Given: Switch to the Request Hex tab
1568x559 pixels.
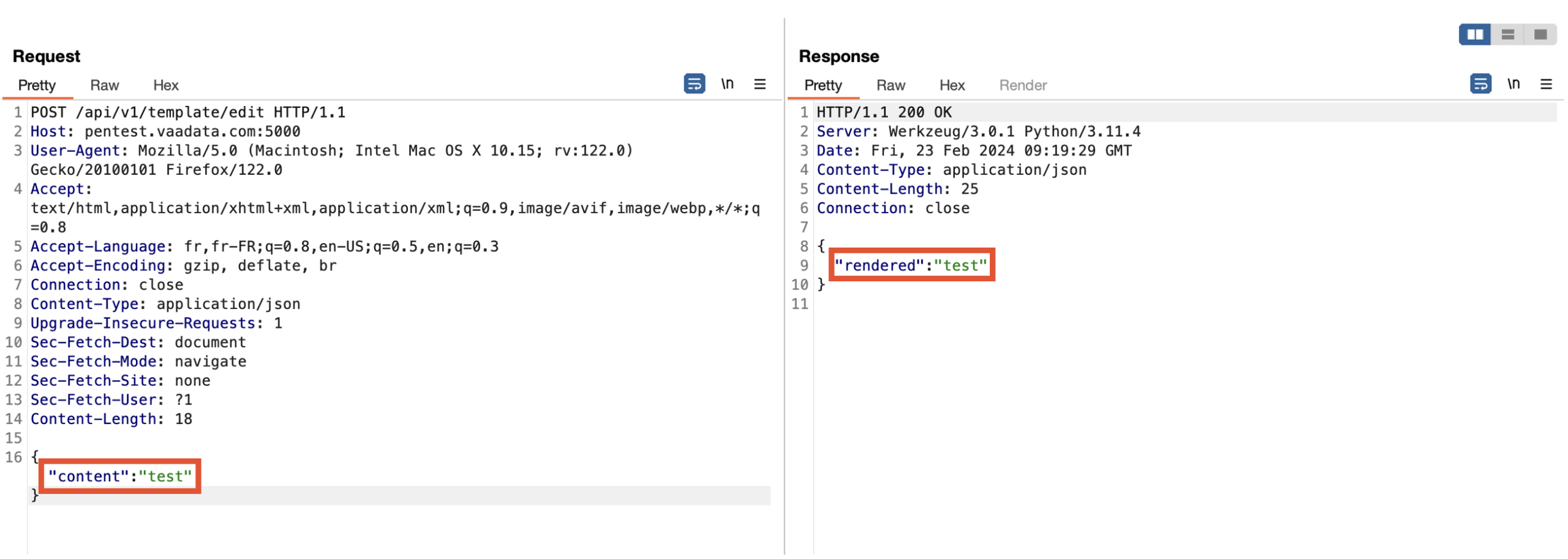Looking at the screenshot, I should point(165,85).
